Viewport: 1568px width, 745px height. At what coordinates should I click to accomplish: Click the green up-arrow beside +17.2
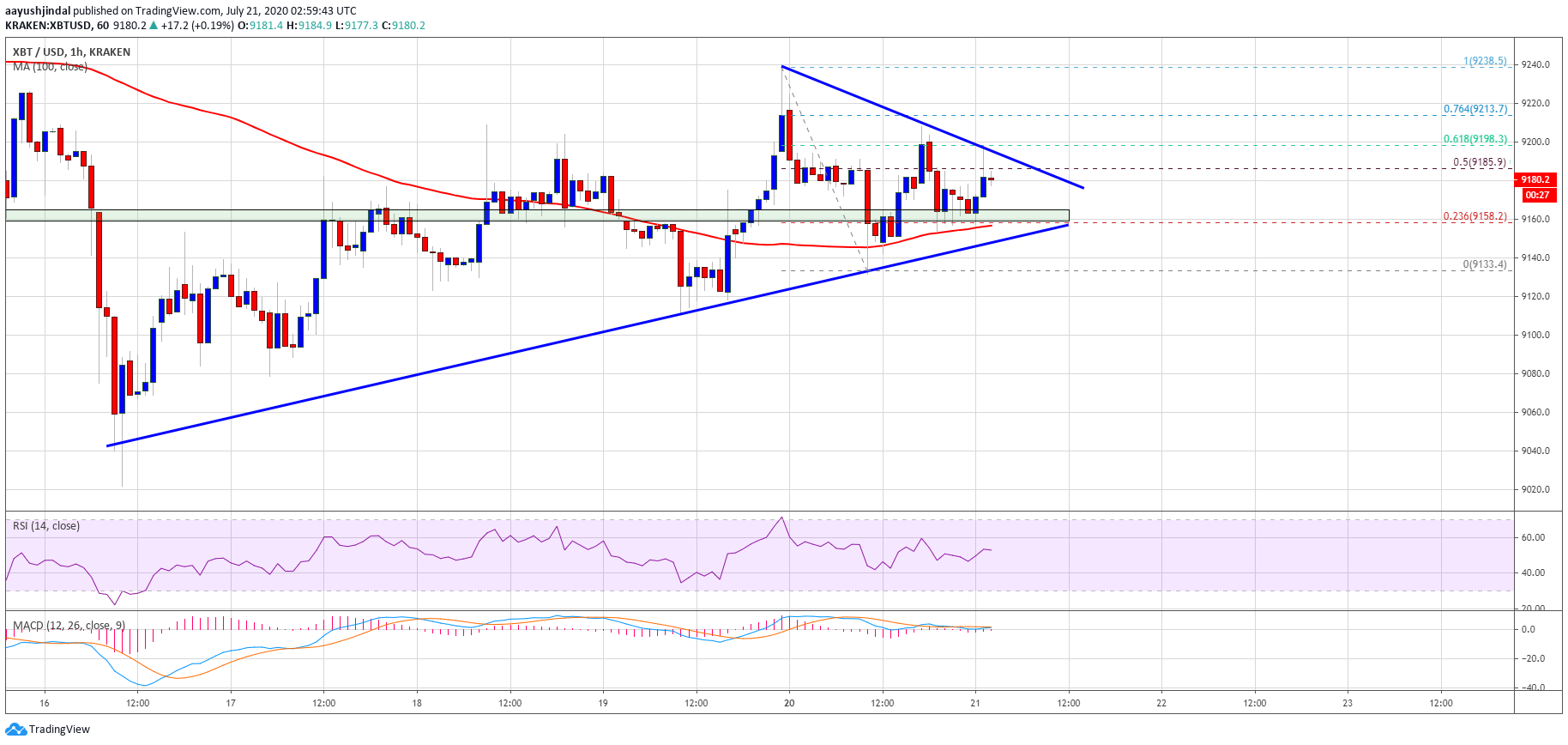154,26
